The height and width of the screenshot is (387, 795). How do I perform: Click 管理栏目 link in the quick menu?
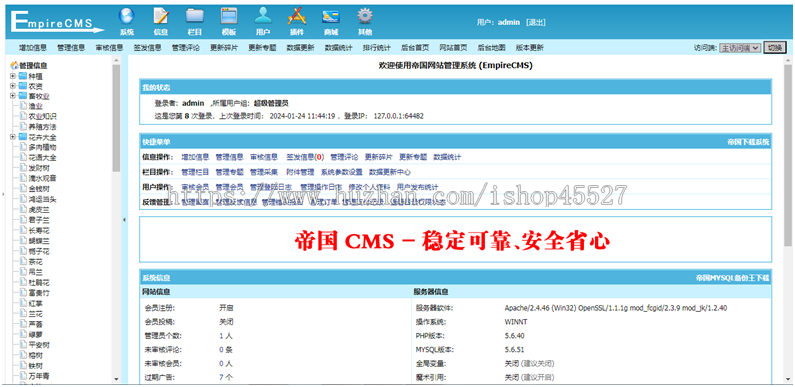[x=195, y=172]
